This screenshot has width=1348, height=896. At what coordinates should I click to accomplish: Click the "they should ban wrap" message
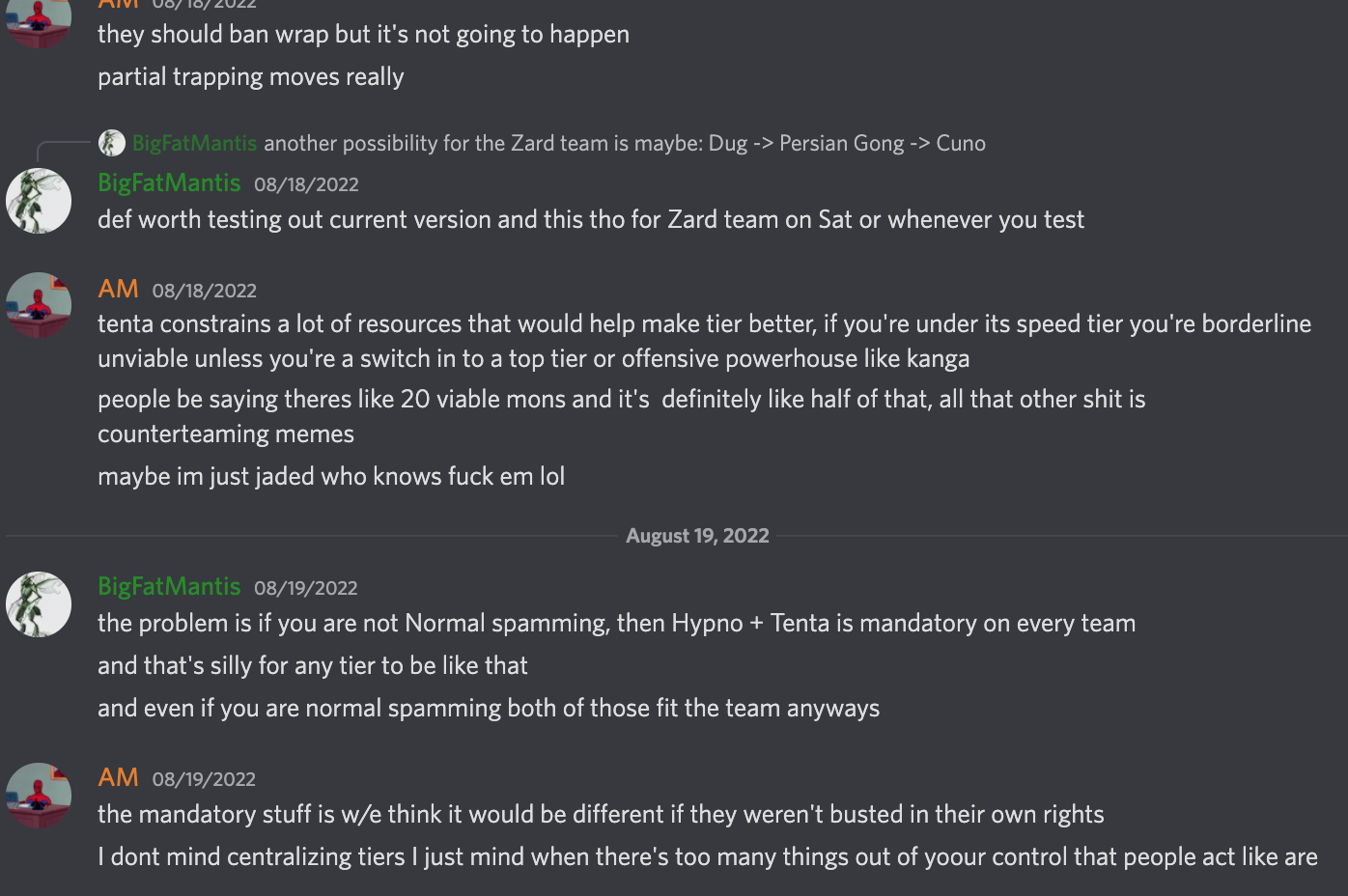(363, 35)
